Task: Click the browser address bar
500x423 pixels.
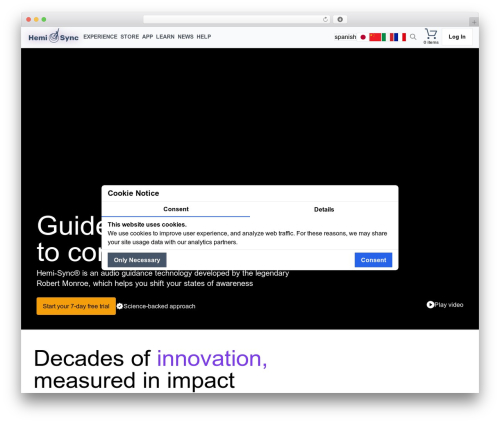Action: pyautogui.click(x=237, y=19)
